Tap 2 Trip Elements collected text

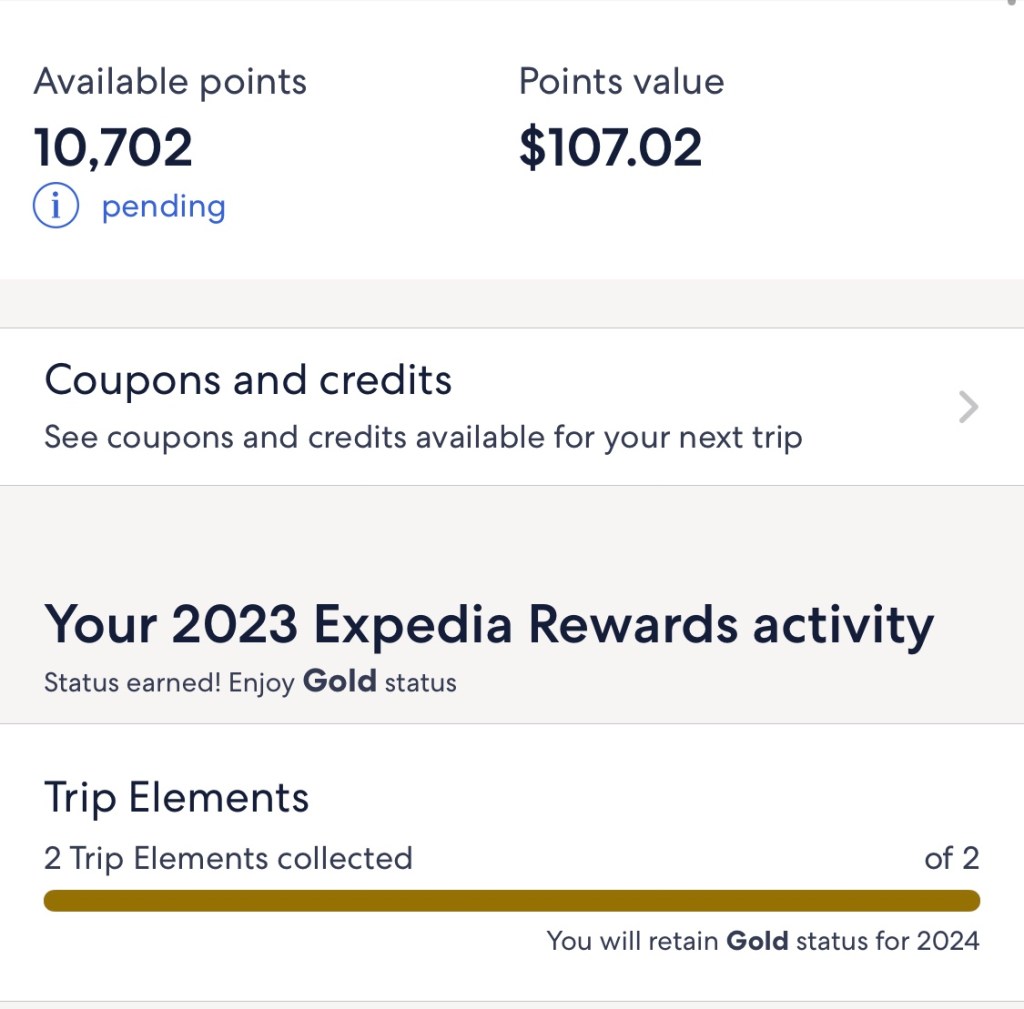point(228,859)
